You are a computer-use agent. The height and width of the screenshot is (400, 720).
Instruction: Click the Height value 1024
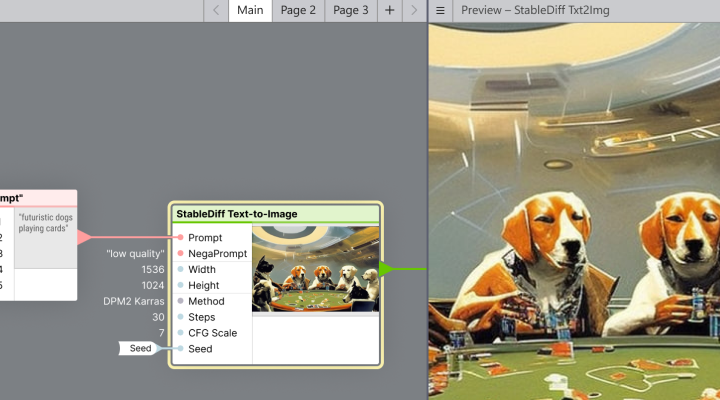click(x=151, y=285)
